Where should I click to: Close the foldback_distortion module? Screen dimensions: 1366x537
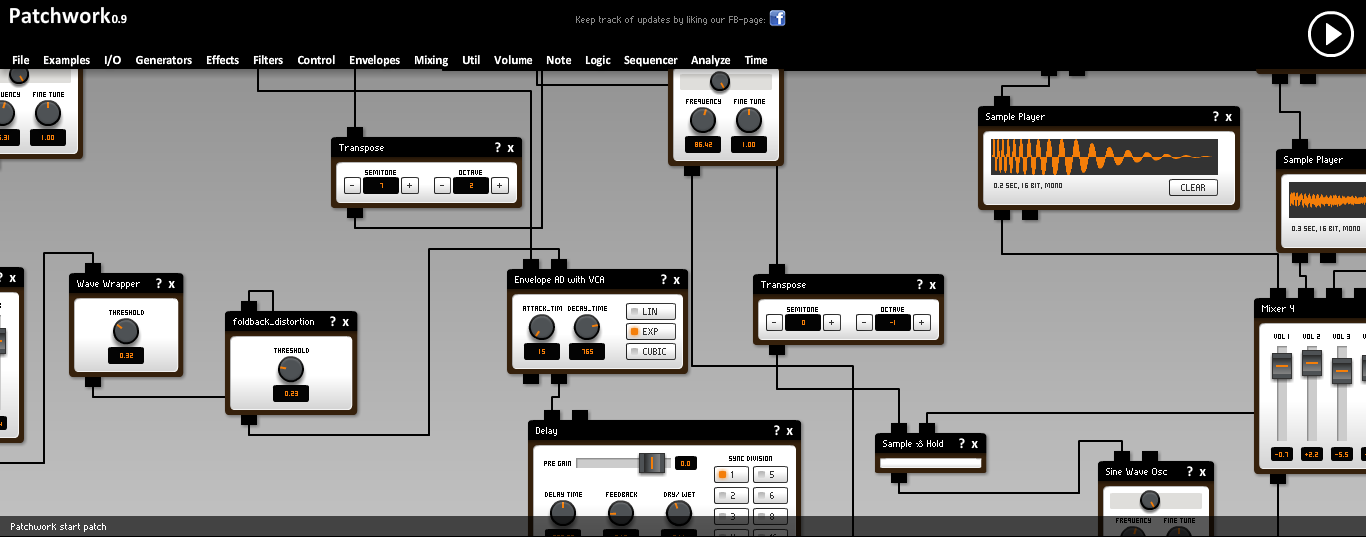(x=346, y=322)
